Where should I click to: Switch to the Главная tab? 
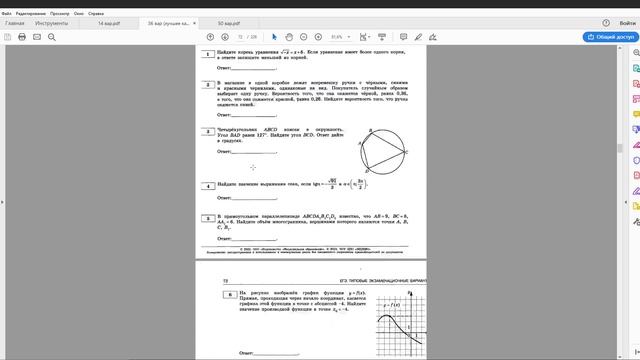point(15,23)
